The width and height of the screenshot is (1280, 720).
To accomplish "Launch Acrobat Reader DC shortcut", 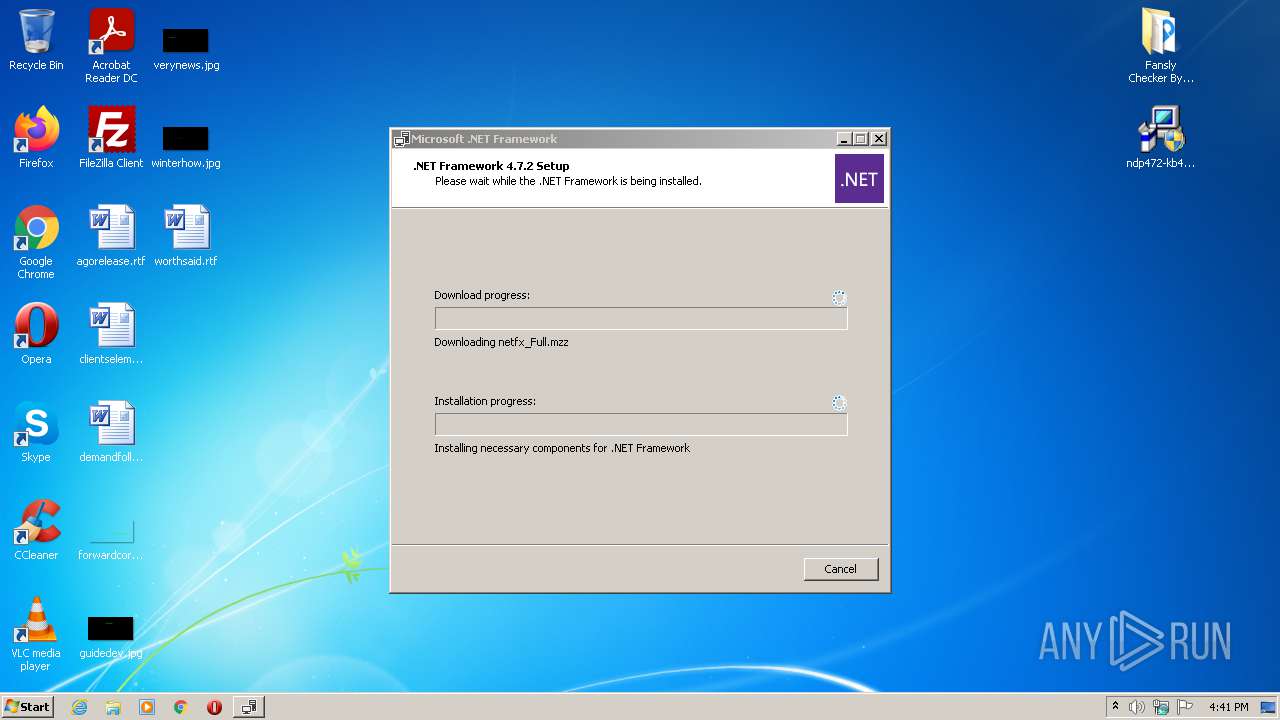I will [x=111, y=46].
